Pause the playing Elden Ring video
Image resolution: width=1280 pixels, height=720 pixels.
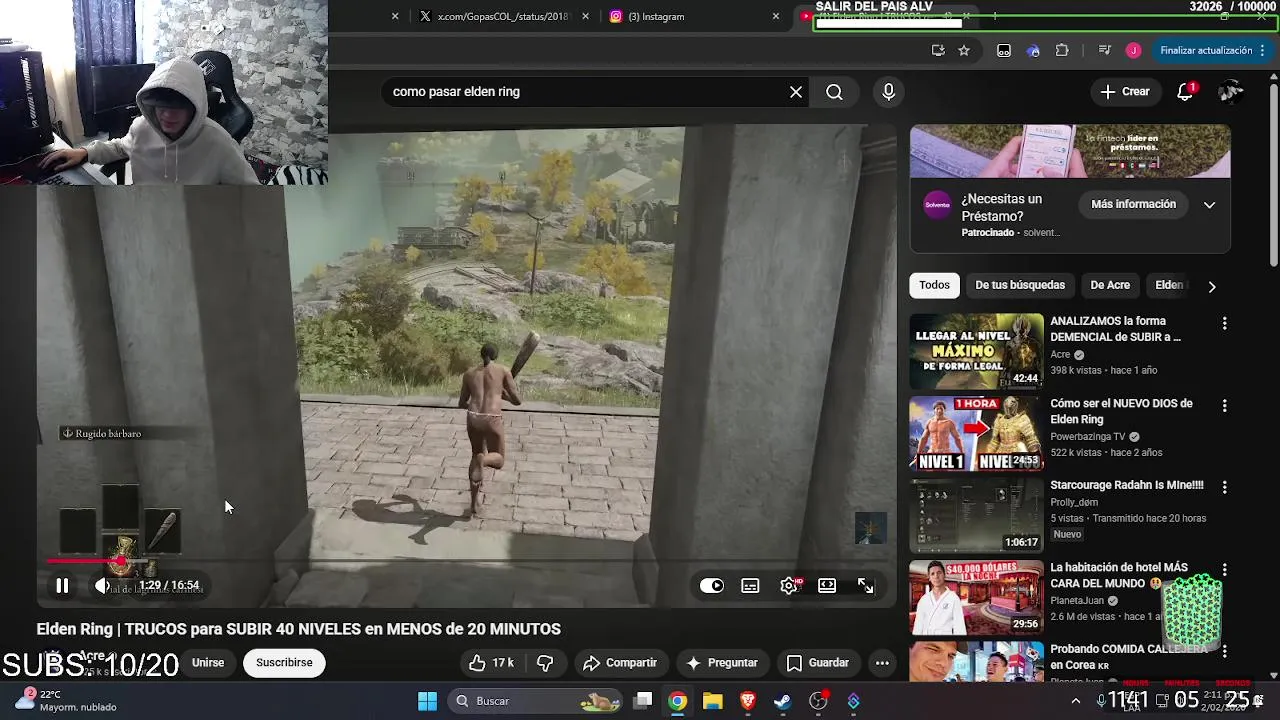click(62, 586)
